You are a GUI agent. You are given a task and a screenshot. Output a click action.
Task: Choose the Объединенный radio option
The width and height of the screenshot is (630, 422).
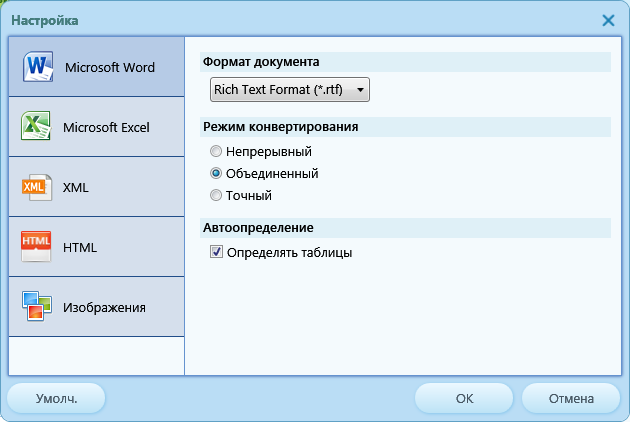click(x=216, y=173)
